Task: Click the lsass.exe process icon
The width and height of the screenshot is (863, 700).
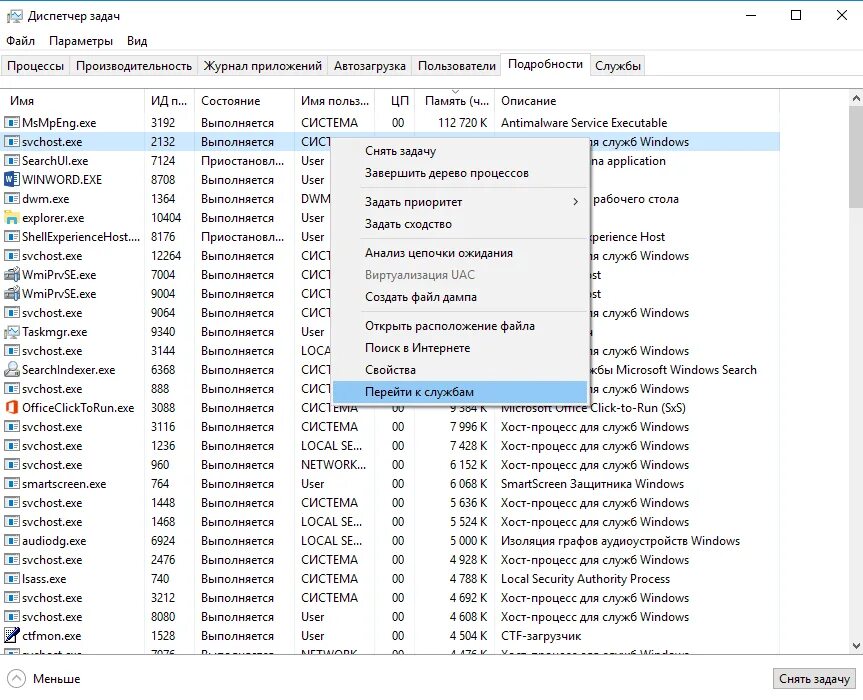Action: pos(12,578)
